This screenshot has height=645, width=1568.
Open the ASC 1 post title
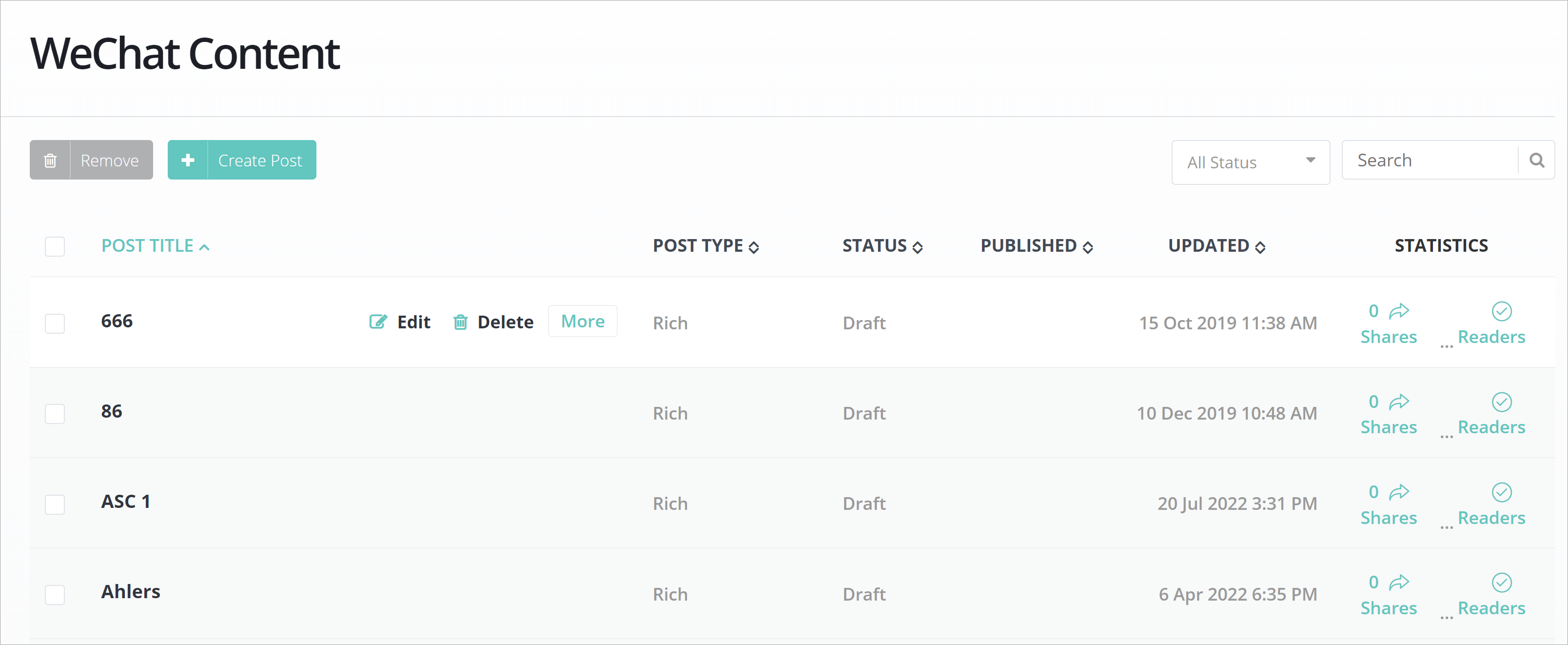point(125,501)
